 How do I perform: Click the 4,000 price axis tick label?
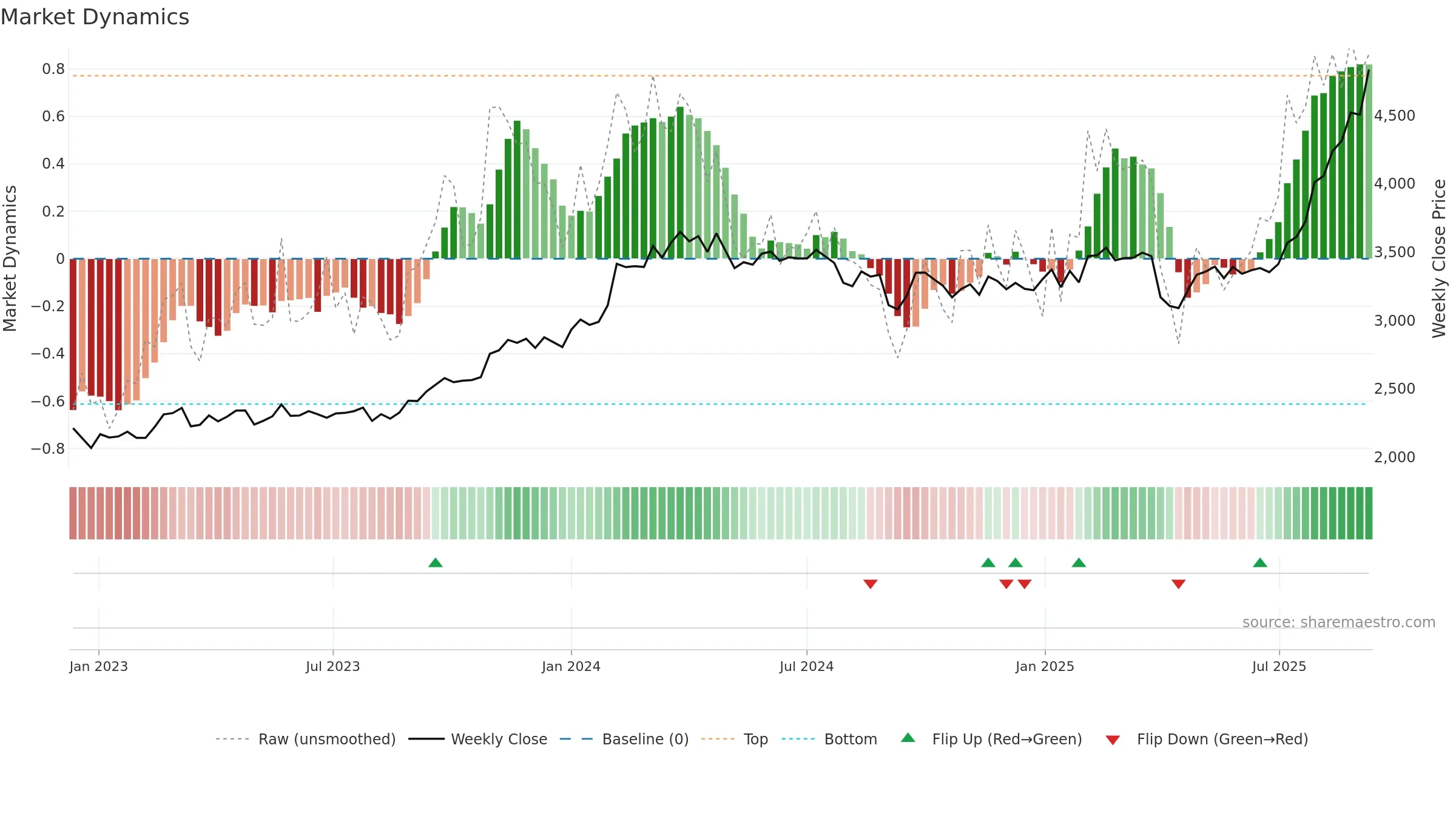1395,183
